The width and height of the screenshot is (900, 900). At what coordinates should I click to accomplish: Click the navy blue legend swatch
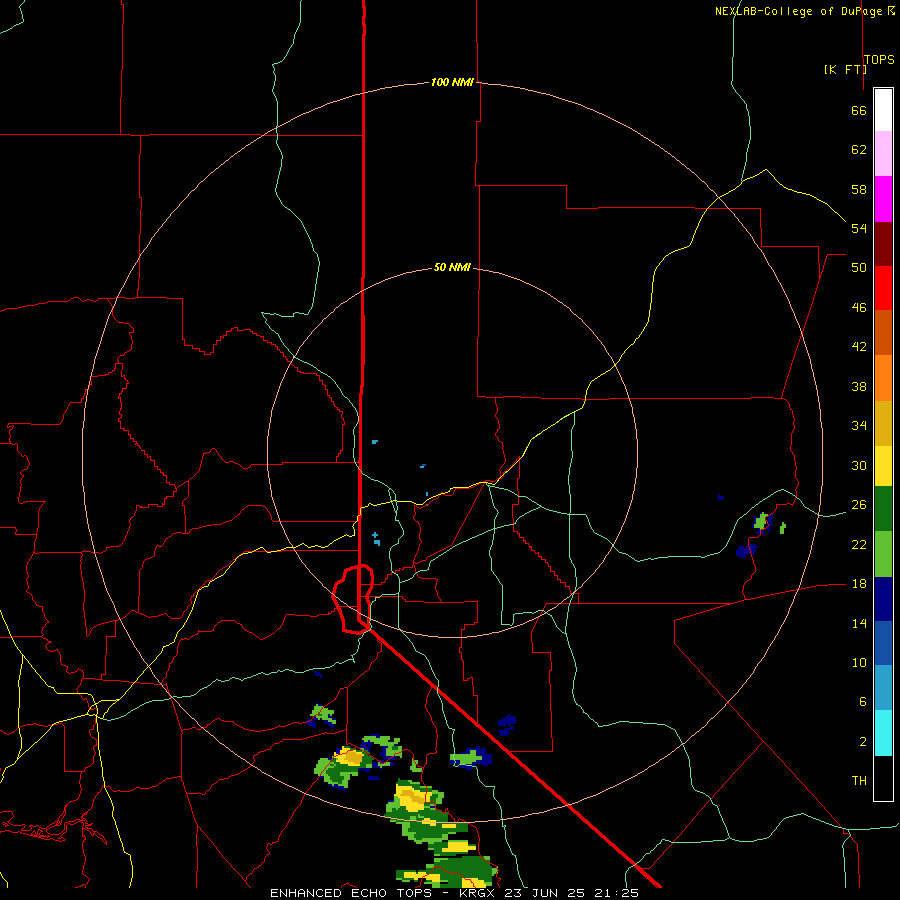[883, 599]
